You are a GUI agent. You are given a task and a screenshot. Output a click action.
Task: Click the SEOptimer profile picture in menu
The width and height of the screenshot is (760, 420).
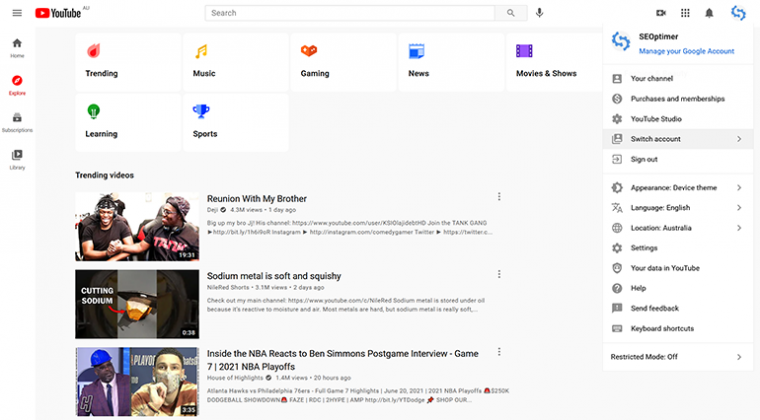pos(620,42)
